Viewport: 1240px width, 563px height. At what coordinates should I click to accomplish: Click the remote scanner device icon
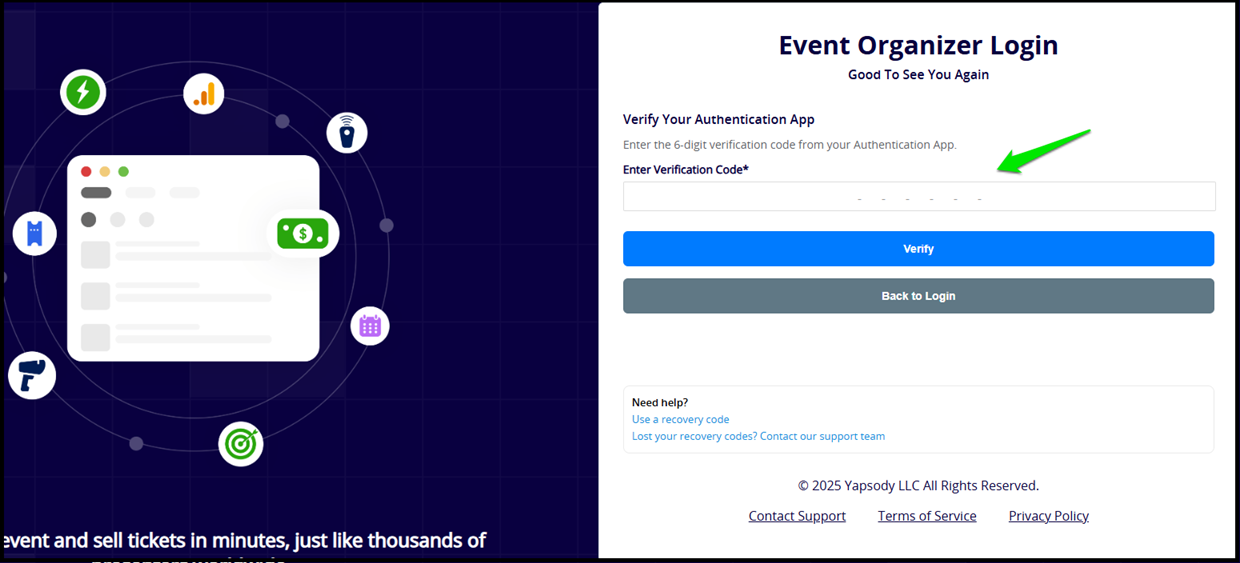[x=347, y=132]
